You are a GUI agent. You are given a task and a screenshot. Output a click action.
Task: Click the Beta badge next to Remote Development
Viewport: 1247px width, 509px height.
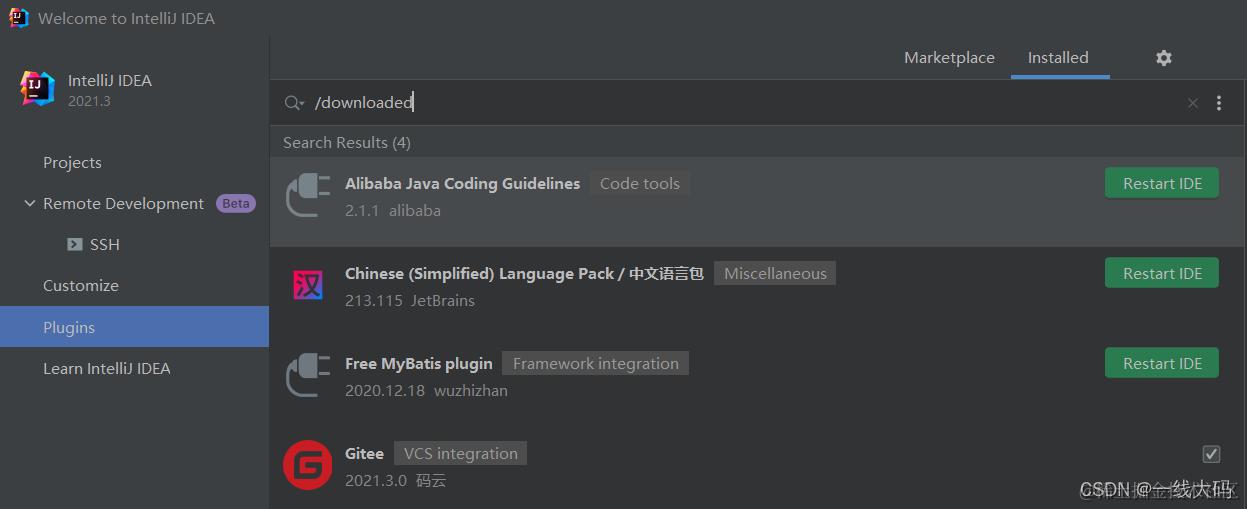tap(236, 203)
